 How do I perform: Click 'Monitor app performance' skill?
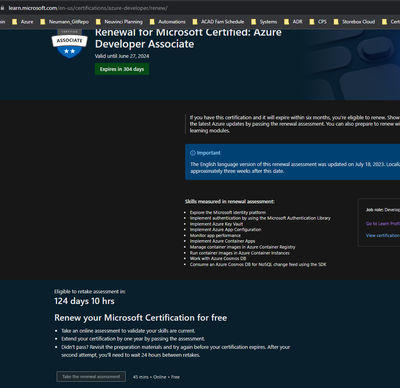[x=215, y=235]
